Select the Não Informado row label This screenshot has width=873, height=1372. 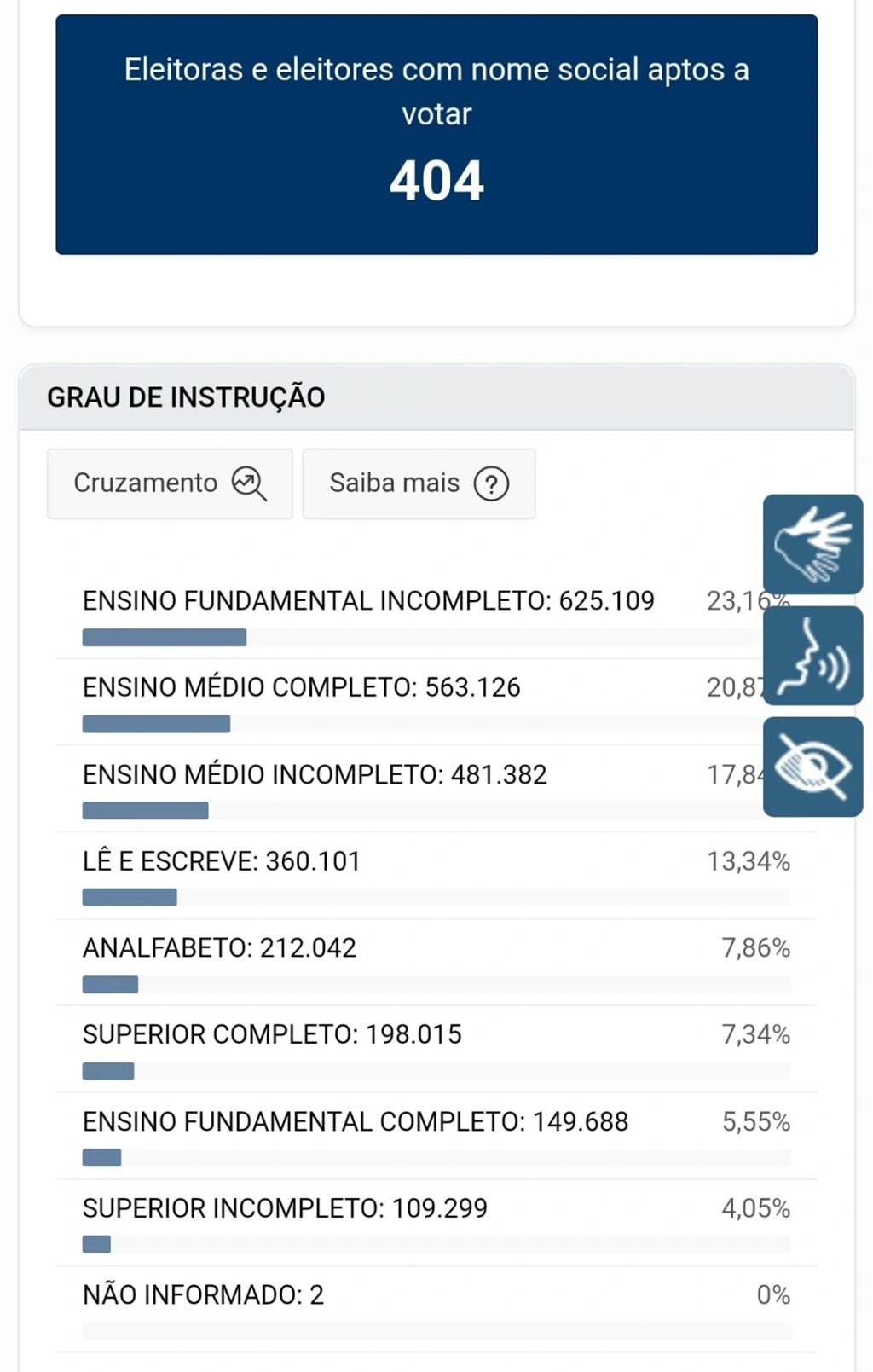203,1294
